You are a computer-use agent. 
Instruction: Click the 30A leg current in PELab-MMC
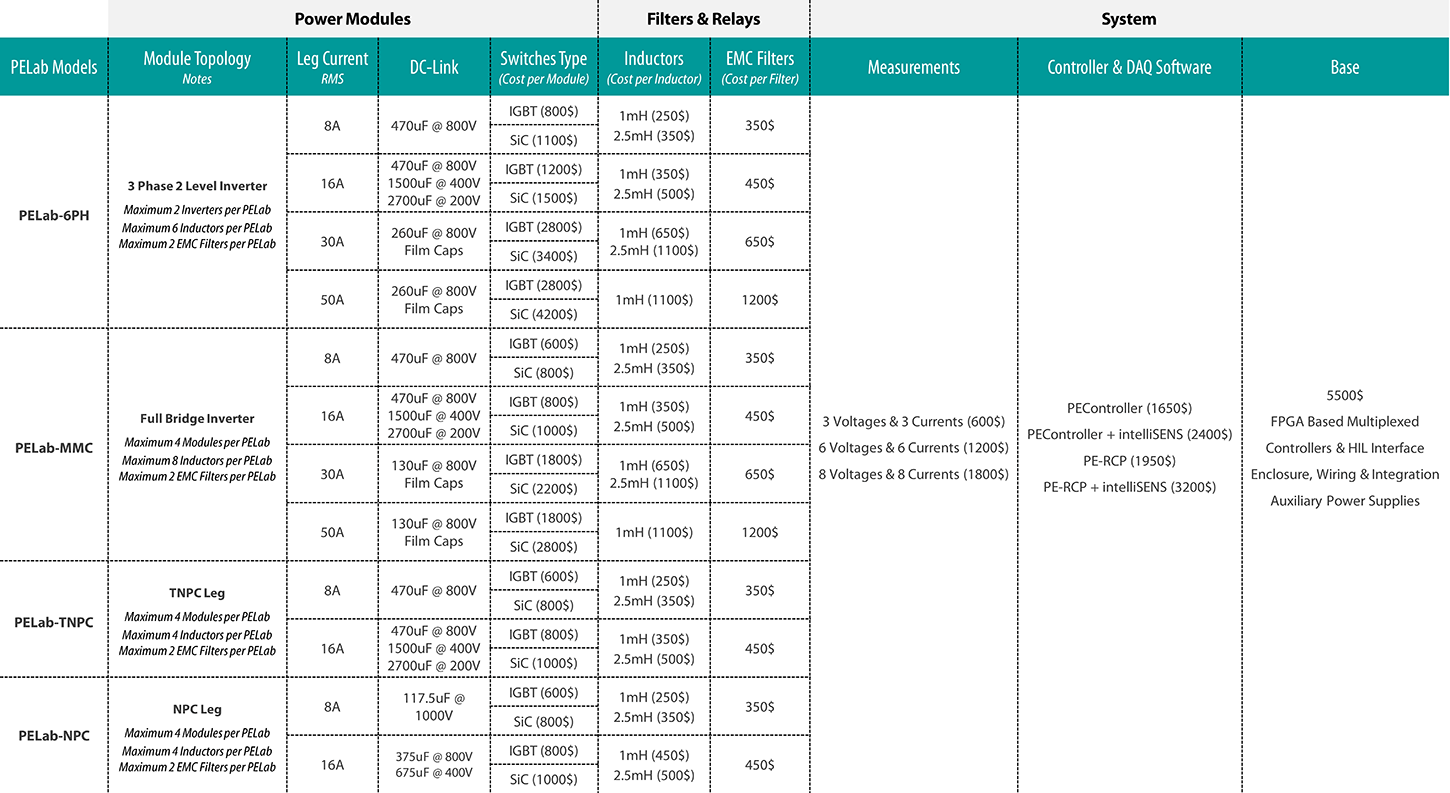(x=332, y=474)
